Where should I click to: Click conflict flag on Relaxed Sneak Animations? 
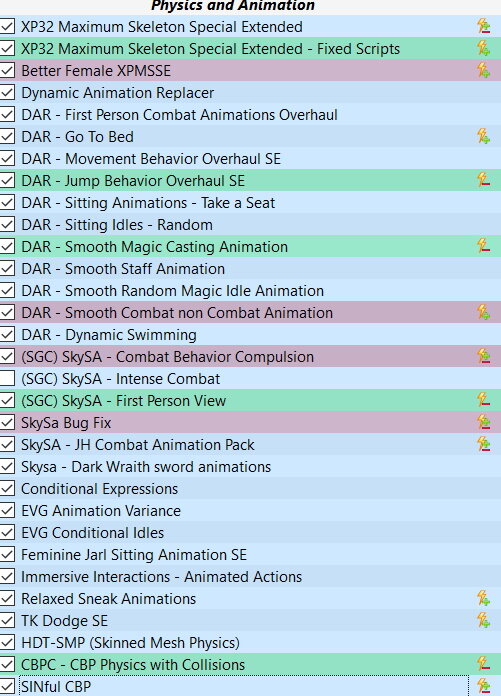tap(484, 598)
